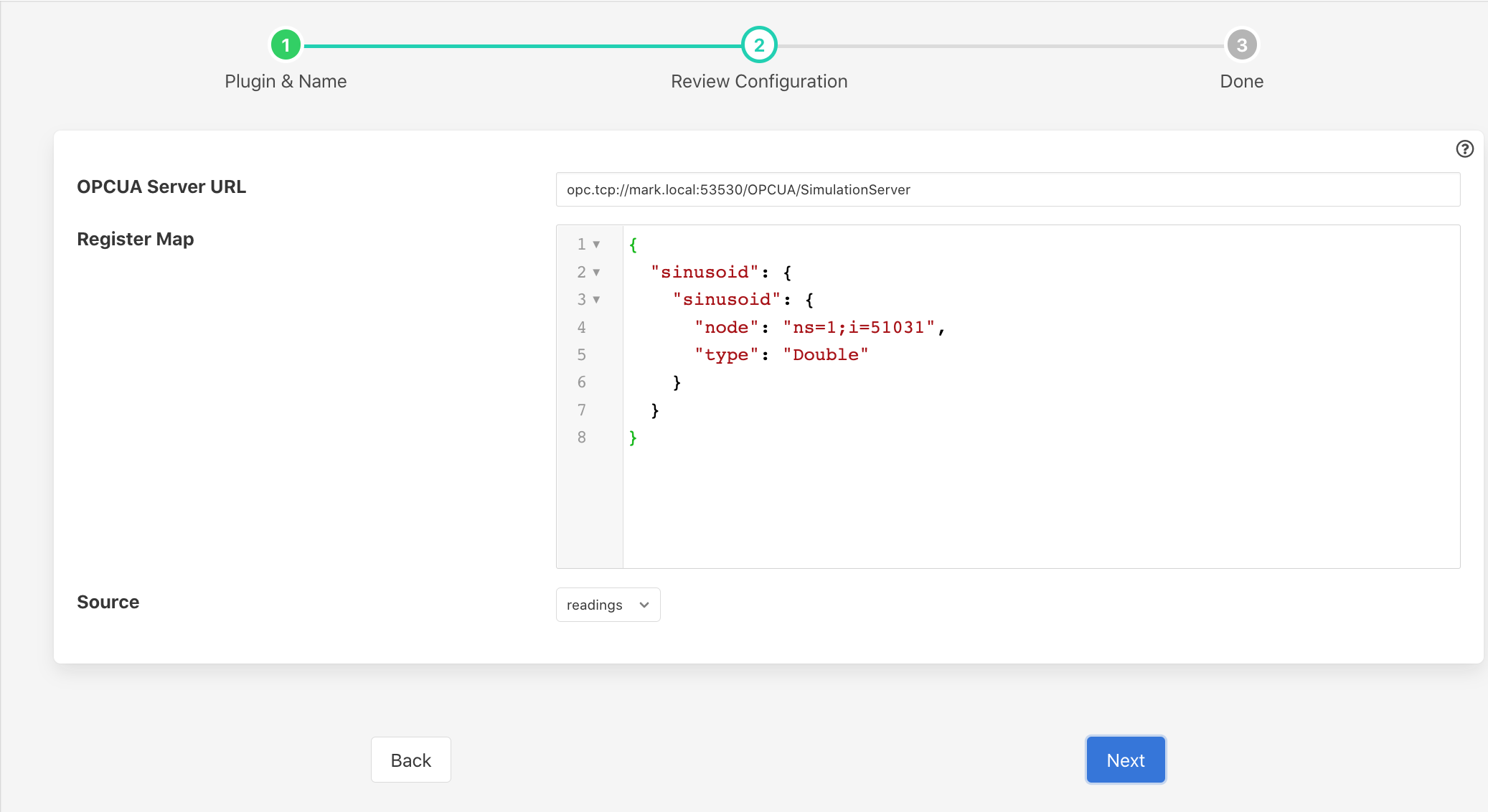Click the Register Map label

[136, 239]
